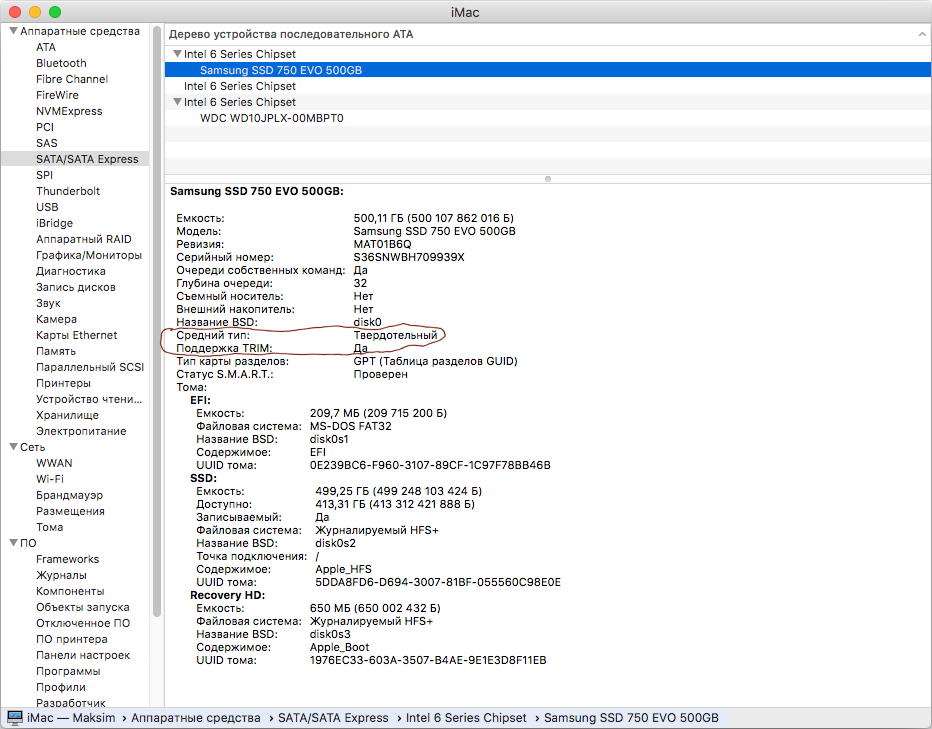
Task: Select USB in the sidebar
Action: 47,208
